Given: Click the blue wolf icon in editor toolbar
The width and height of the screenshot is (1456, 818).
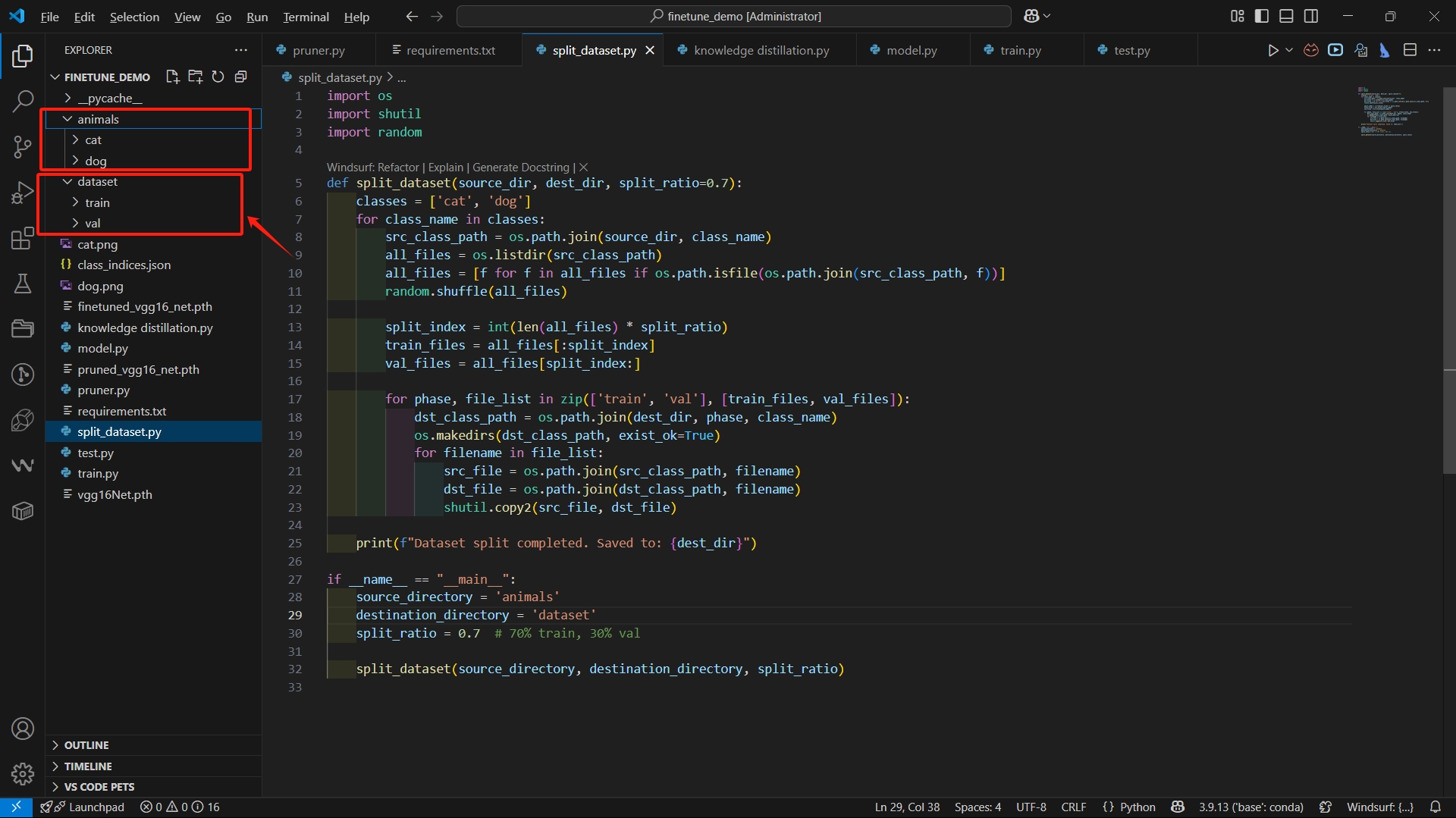Looking at the screenshot, I should coord(1385,50).
